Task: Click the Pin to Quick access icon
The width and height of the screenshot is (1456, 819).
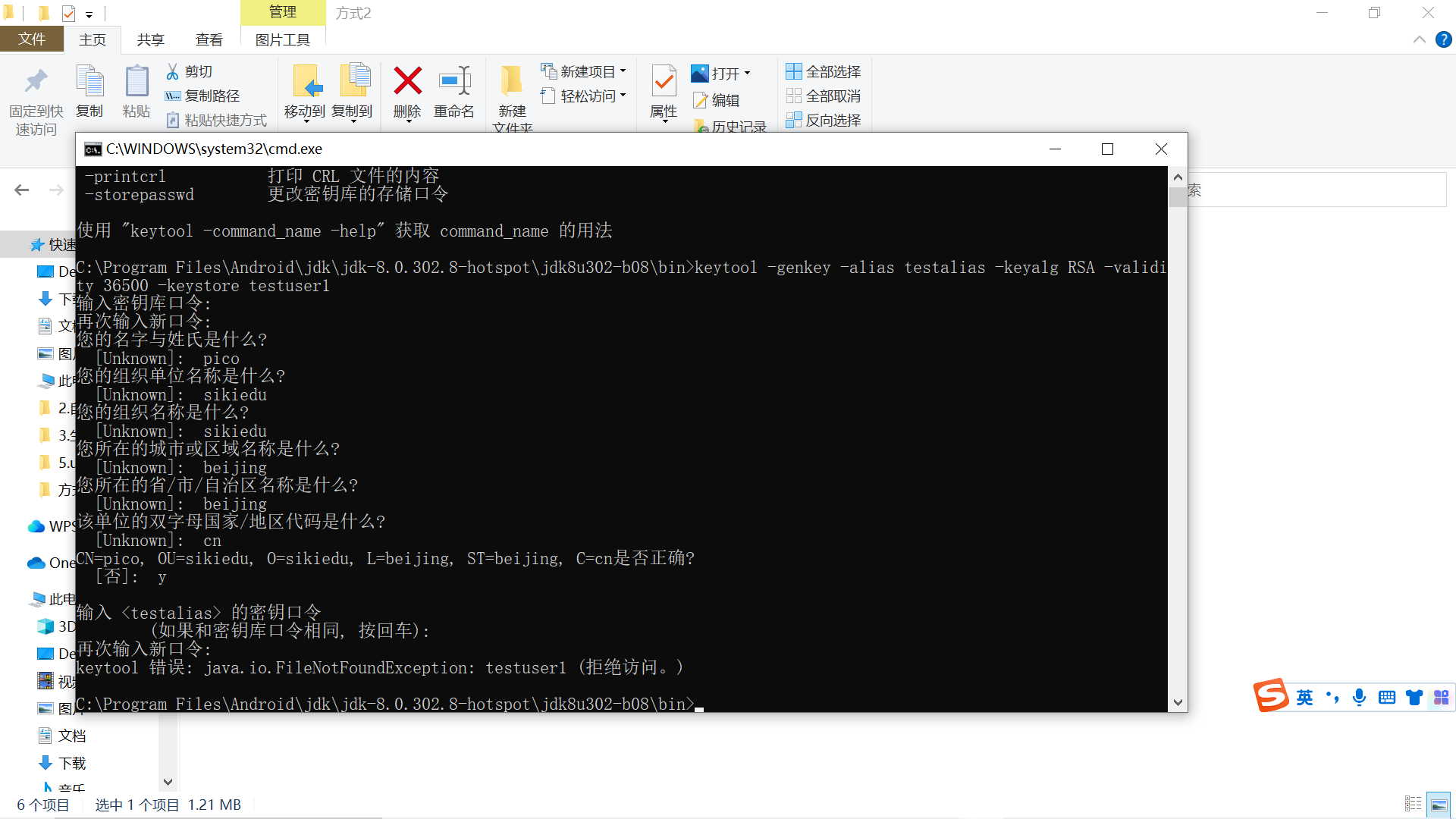Action: click(36, 82)
